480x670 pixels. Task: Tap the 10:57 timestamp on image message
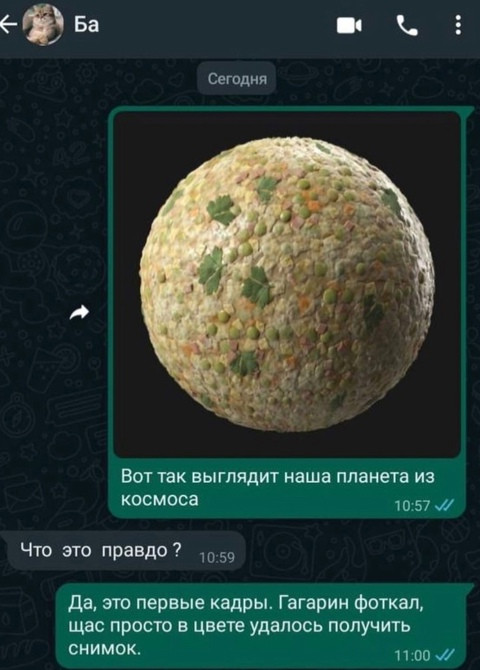click(412, 506)
